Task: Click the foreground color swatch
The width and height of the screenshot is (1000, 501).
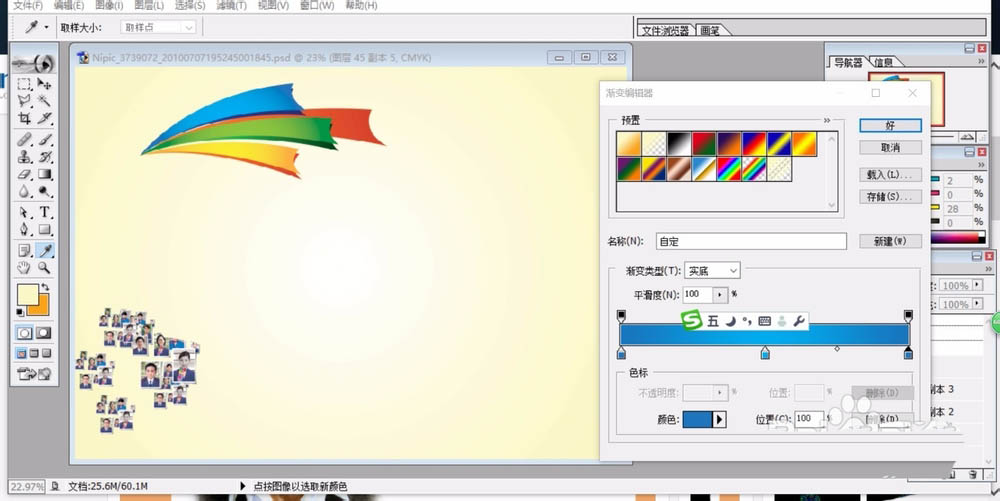Action: pyautogui.click(x=27, y=294)
